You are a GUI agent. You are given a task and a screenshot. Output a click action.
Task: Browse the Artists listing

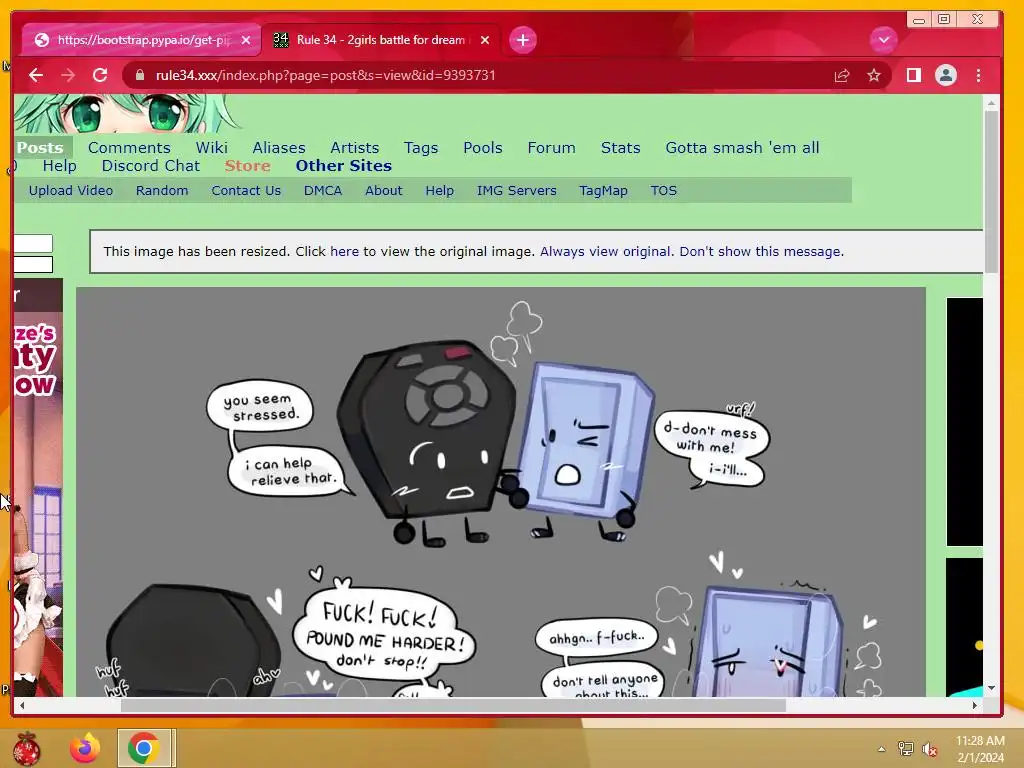coord(355,148)
